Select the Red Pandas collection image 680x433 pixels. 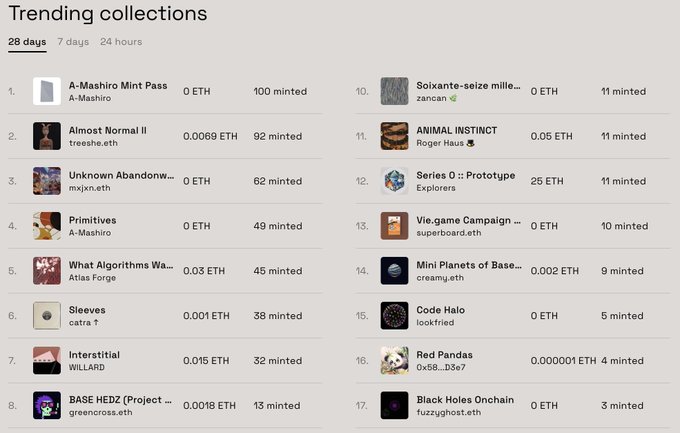pyautogui.click(x=395, y=361)
